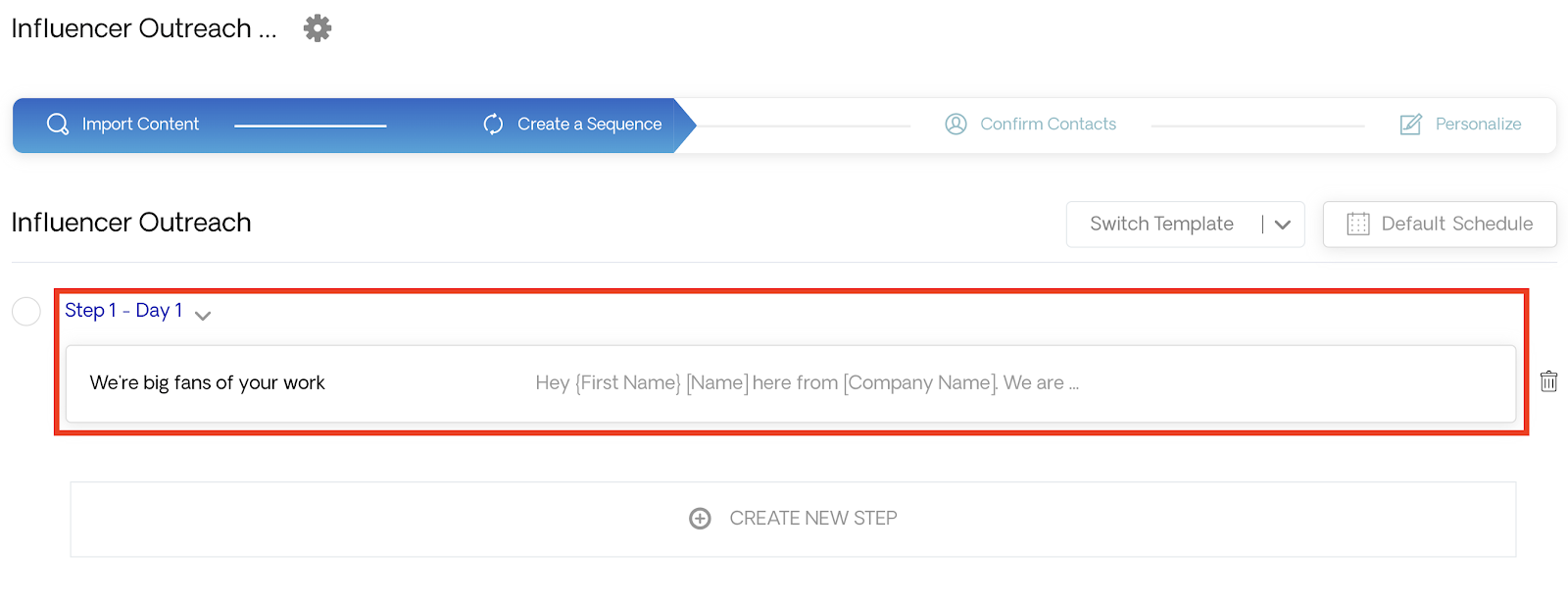Viewport: 1568px width, 603px height.
Task: Click the plus circle icon for new step
Action: [700, 519]
